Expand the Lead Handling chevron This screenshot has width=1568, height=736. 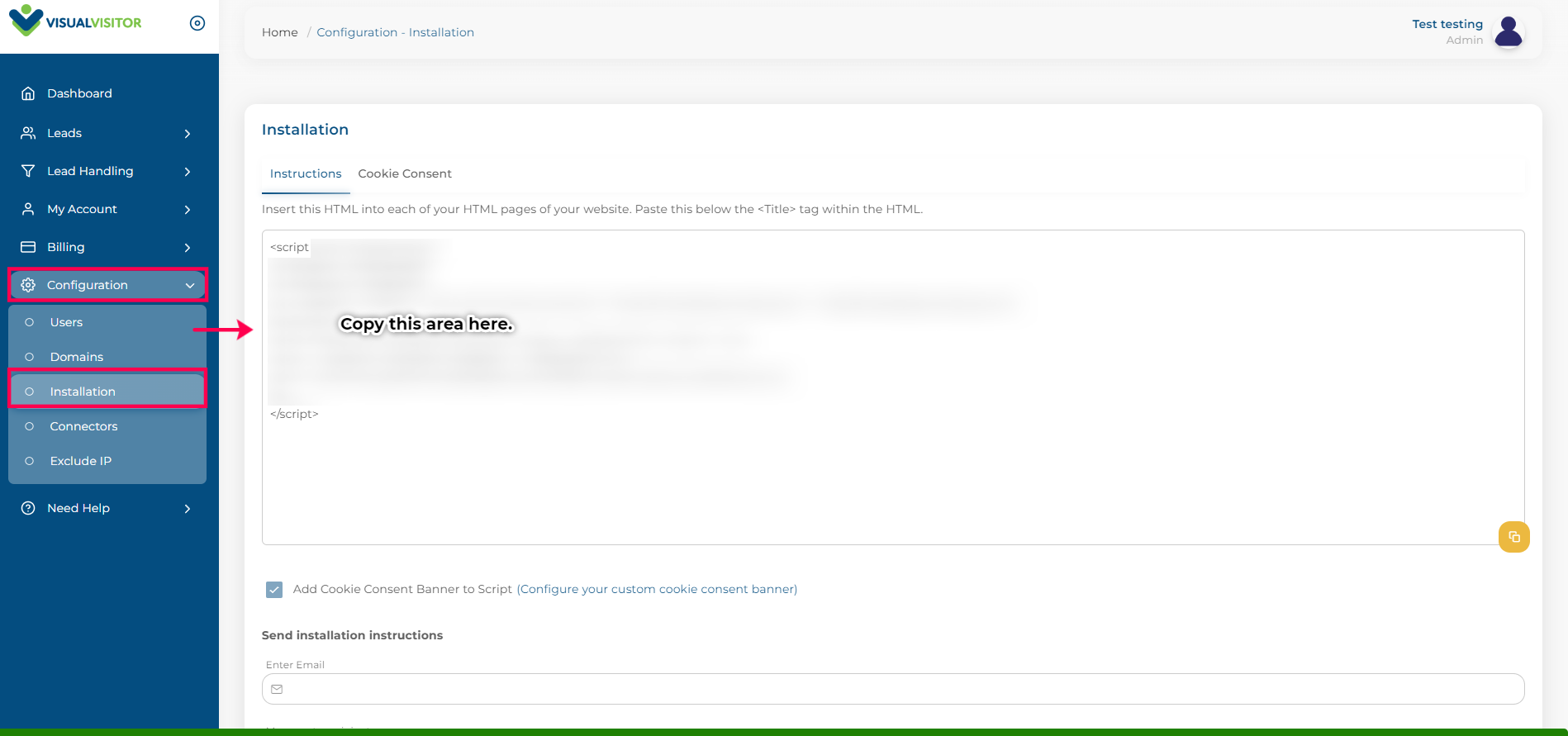[188, 171]
